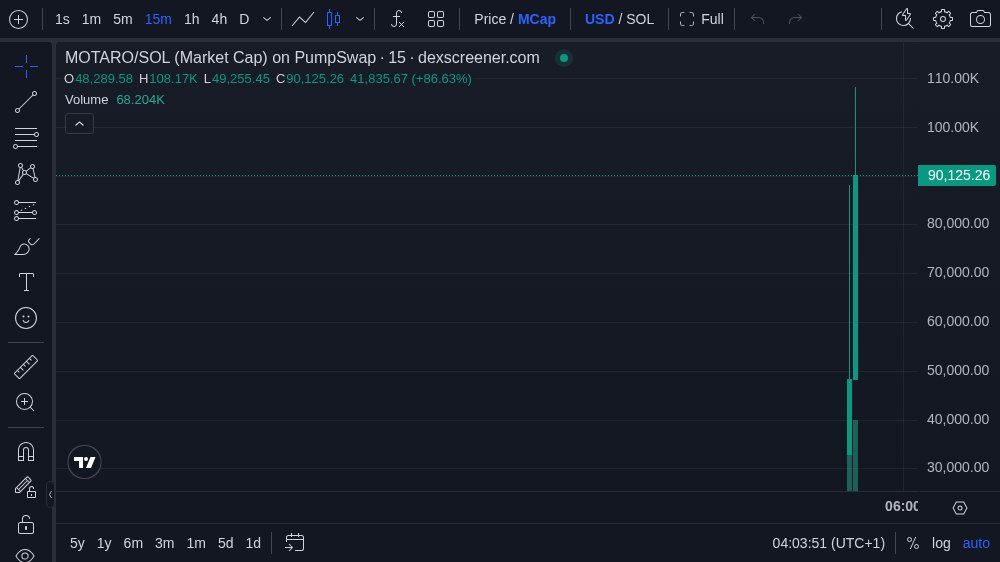Hide all drawings with eye icon
1000x562 pixels.
click(26, 554)
